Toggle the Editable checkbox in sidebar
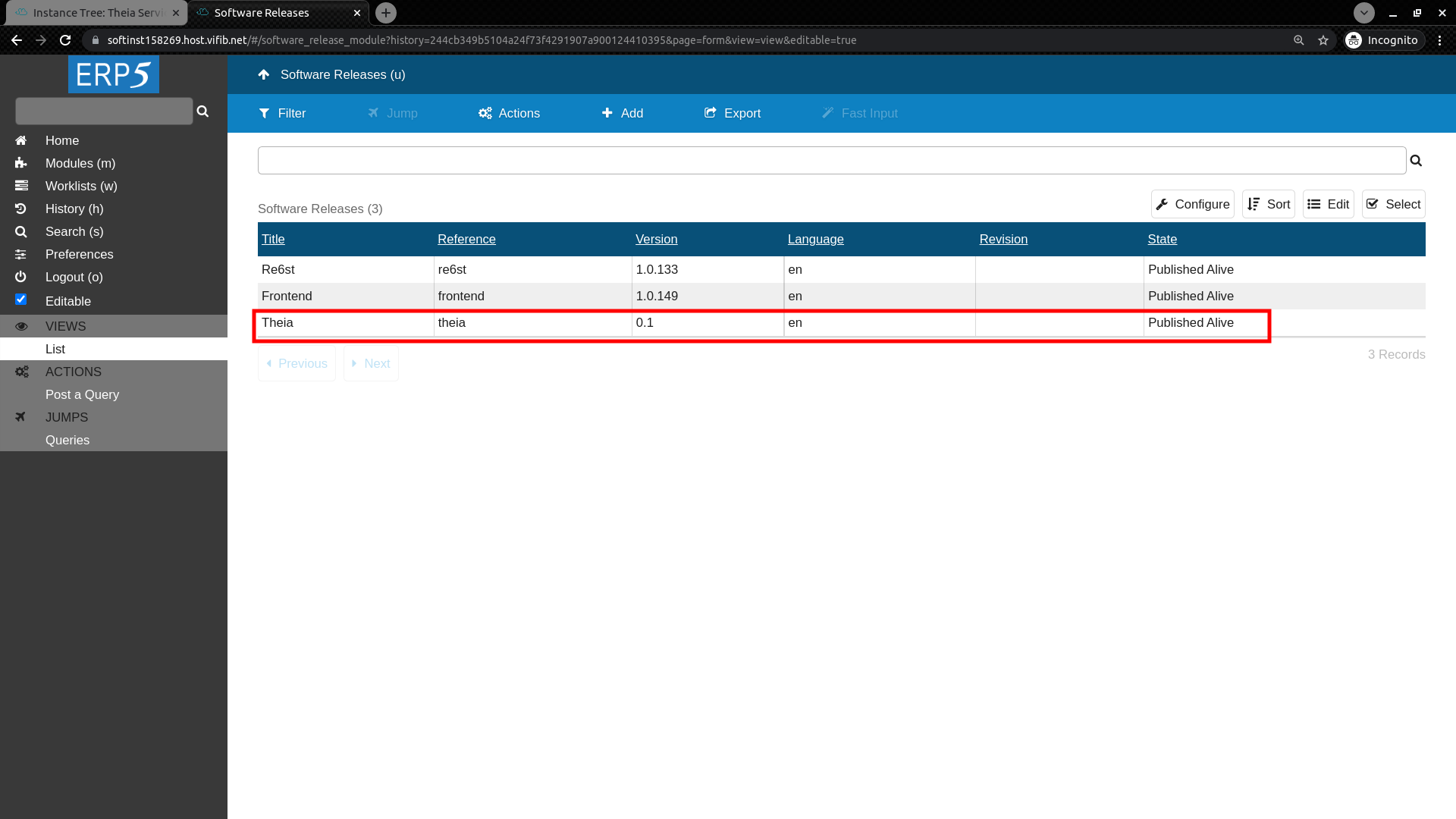The height and width of the screenshot is (819, 1456). 21,300
